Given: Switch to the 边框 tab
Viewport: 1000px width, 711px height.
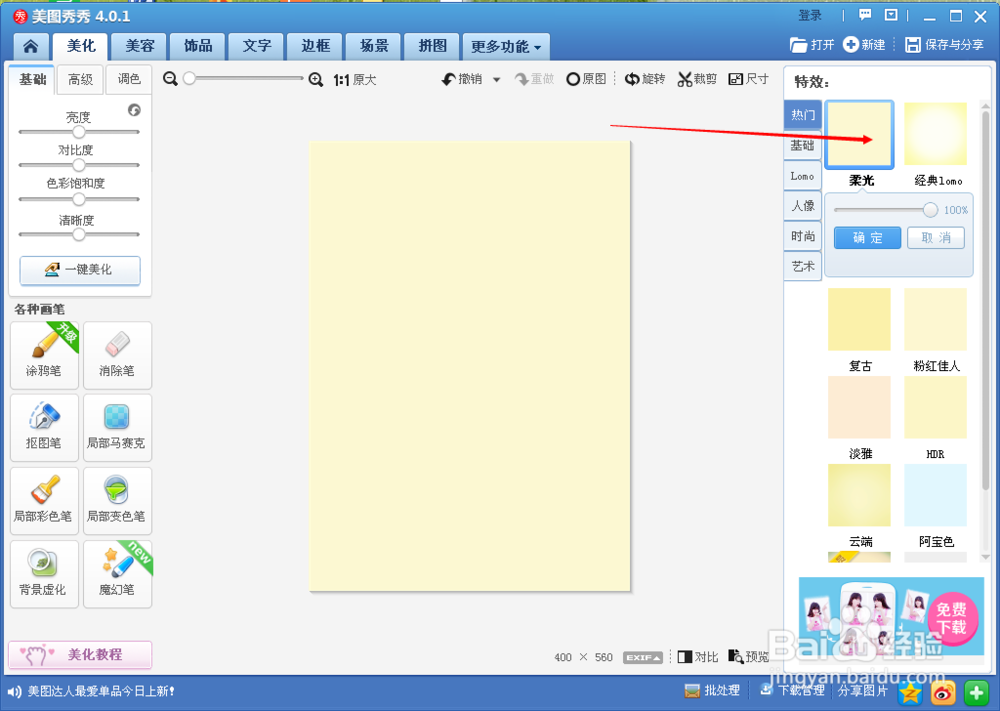Looking at the screenshot, I should [316, 46].
